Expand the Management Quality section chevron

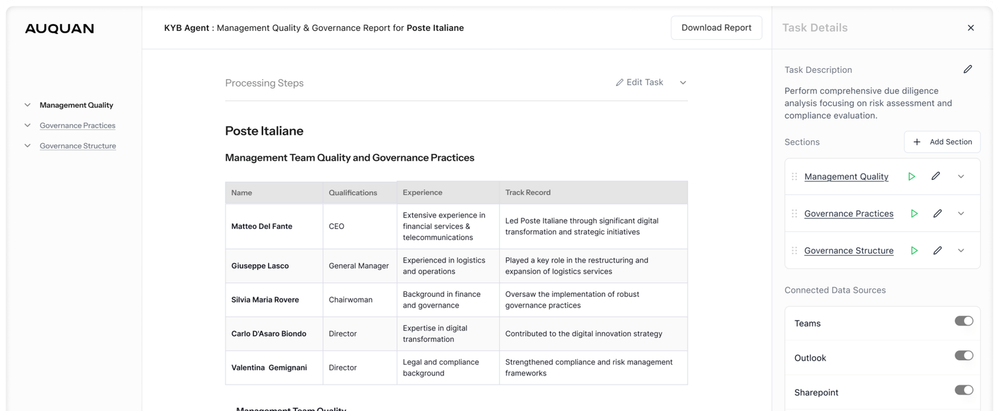pos(961,176)
